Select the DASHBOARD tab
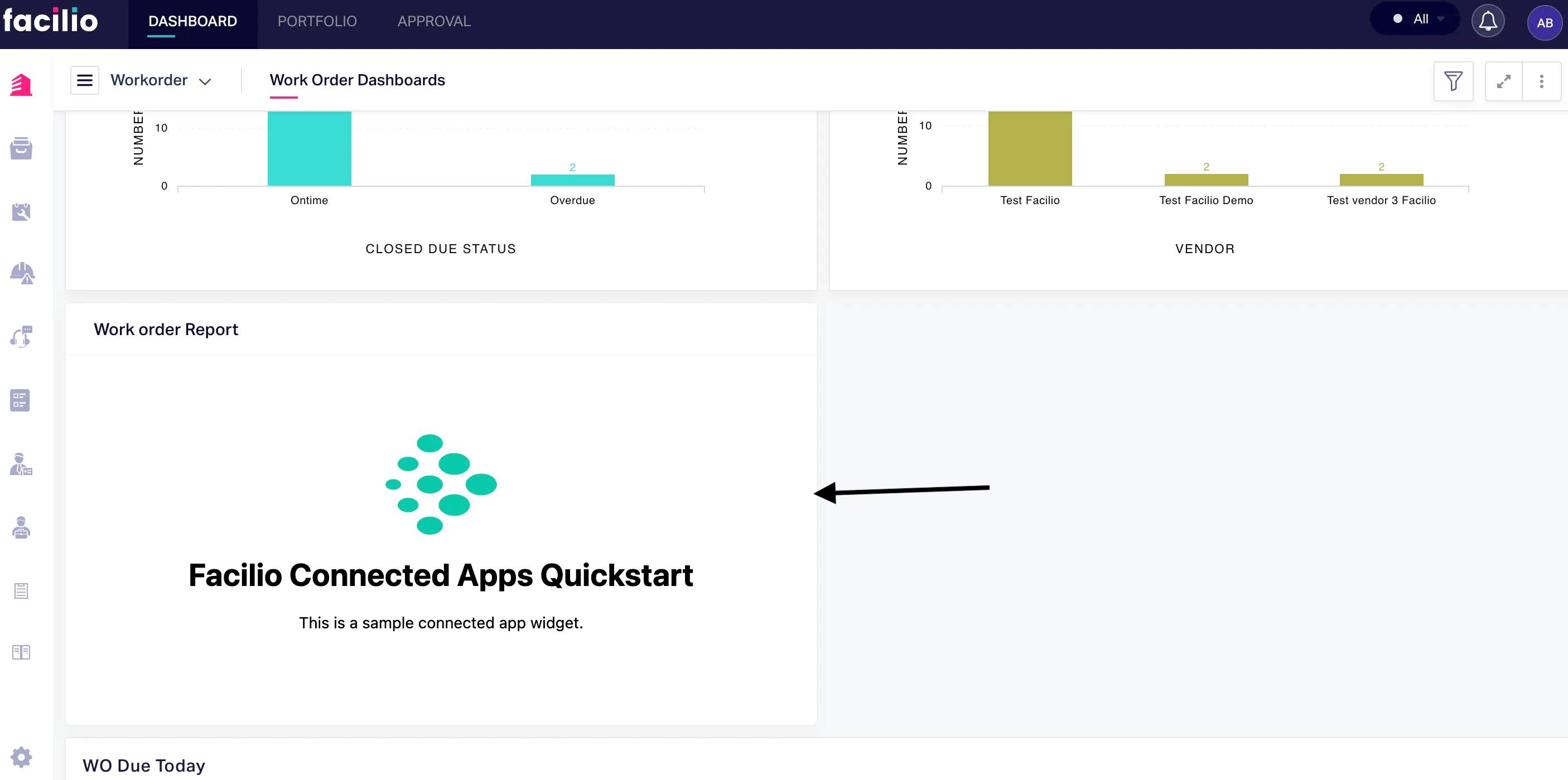This screenshot has width=1568, height=780. pos(193,21)
